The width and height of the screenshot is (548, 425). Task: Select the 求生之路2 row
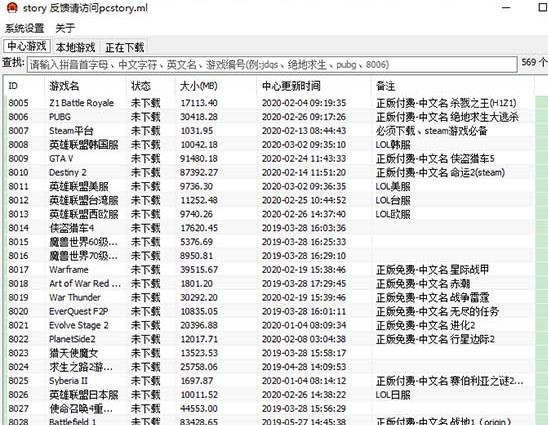point(269,367)
